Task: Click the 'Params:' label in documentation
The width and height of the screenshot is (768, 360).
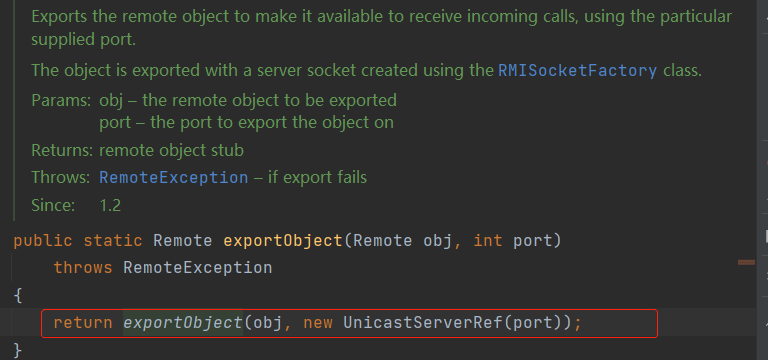Action: click(61, 100)
